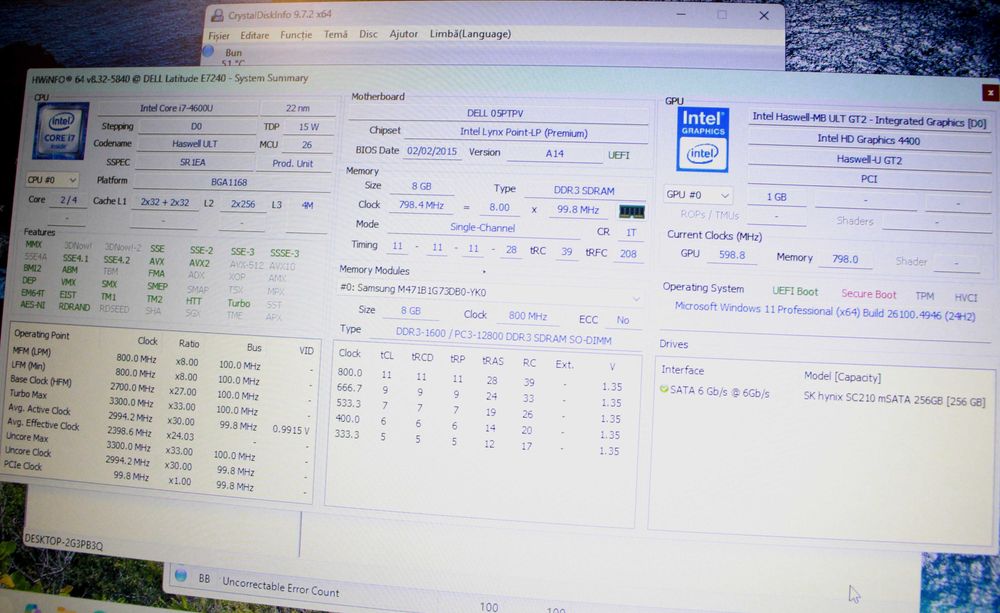Click the tRFC value 208
This screenshot has width=1000, height=613.
[x=628, y=253]
